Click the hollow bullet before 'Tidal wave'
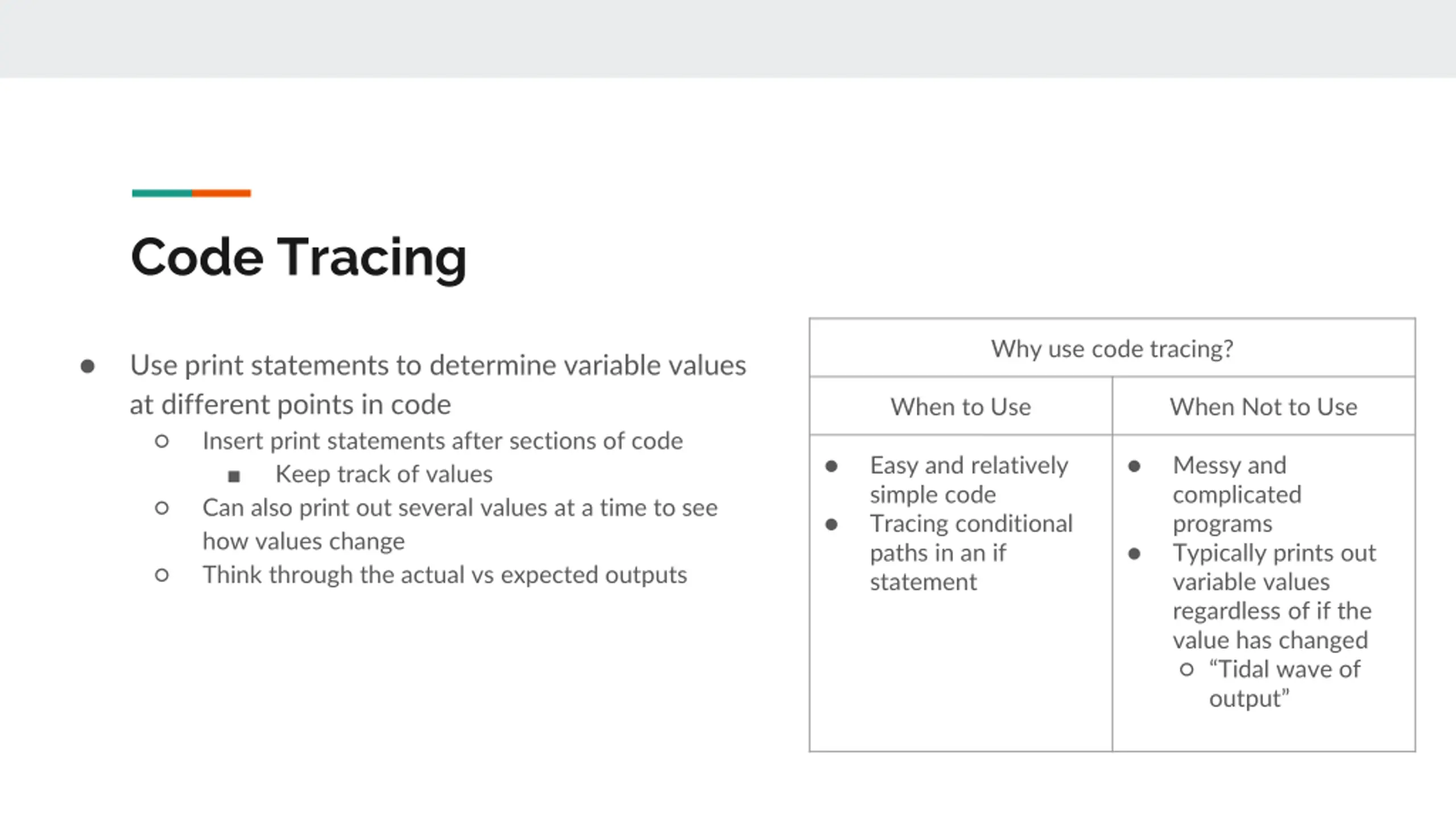The height and width of the screenshot is (819, 1456). tap(1186, 669)
